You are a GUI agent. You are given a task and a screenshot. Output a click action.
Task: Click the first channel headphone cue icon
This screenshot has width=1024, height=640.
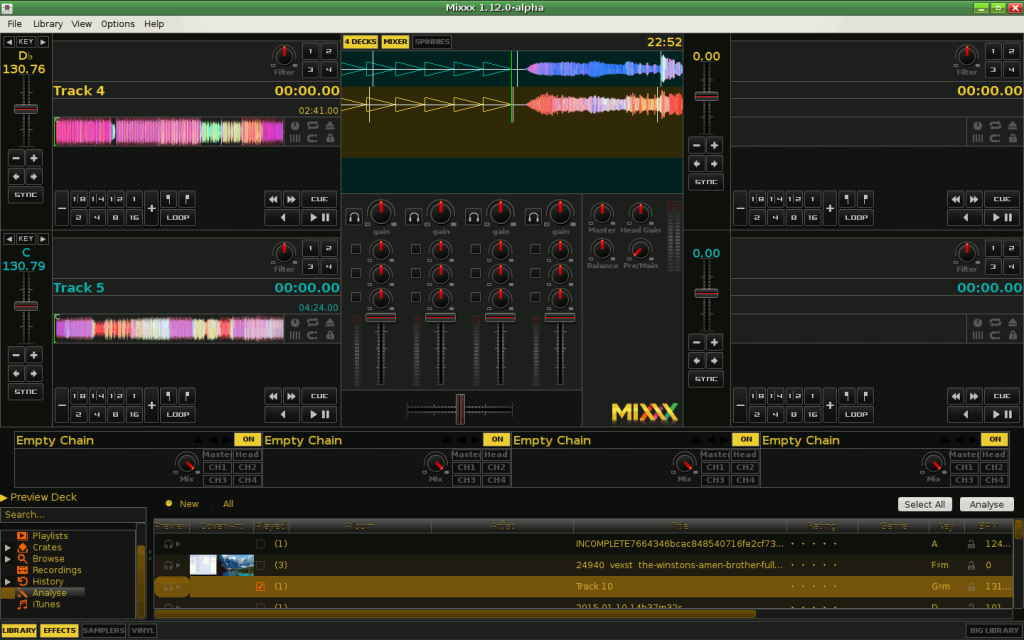pyautogui.click(x=354, y=216)
